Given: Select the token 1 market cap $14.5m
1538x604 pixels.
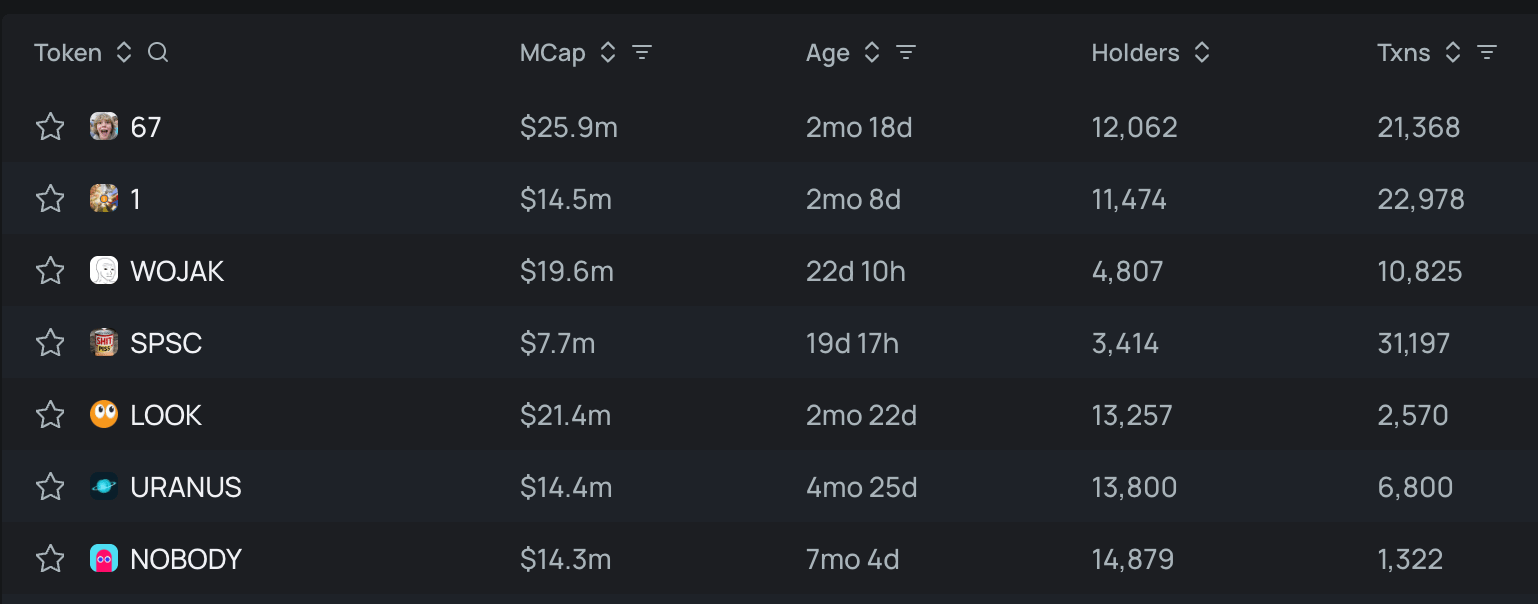Looking at the screenshot, I should tap(566, 199).
